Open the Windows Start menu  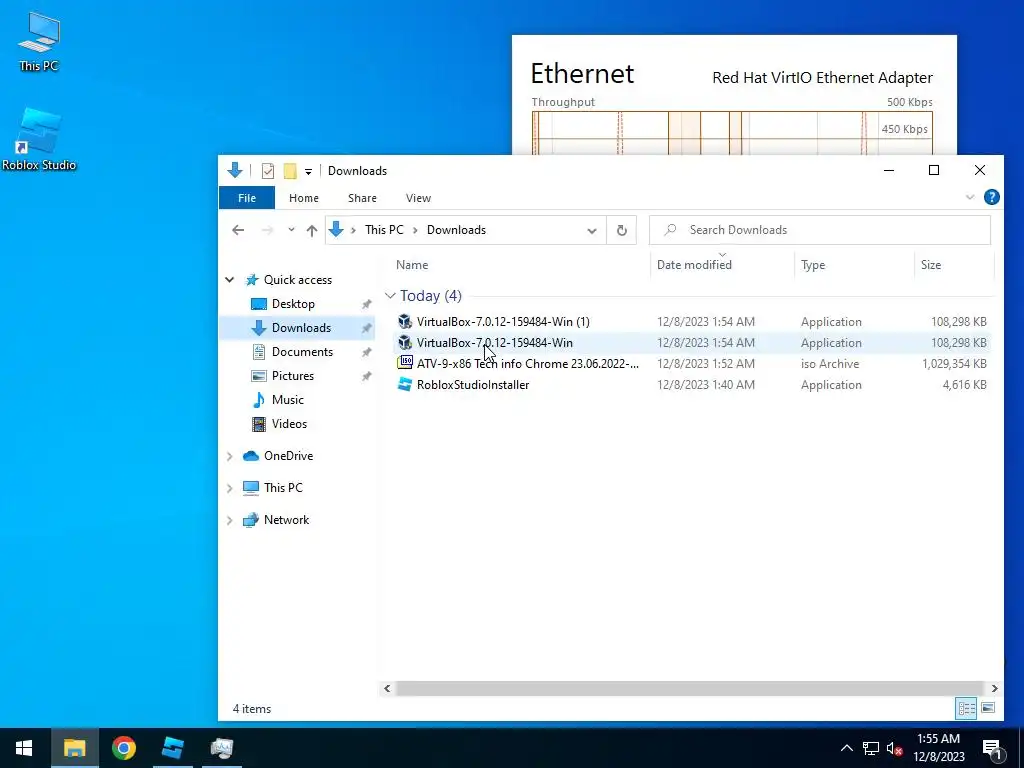coord(24,748)
